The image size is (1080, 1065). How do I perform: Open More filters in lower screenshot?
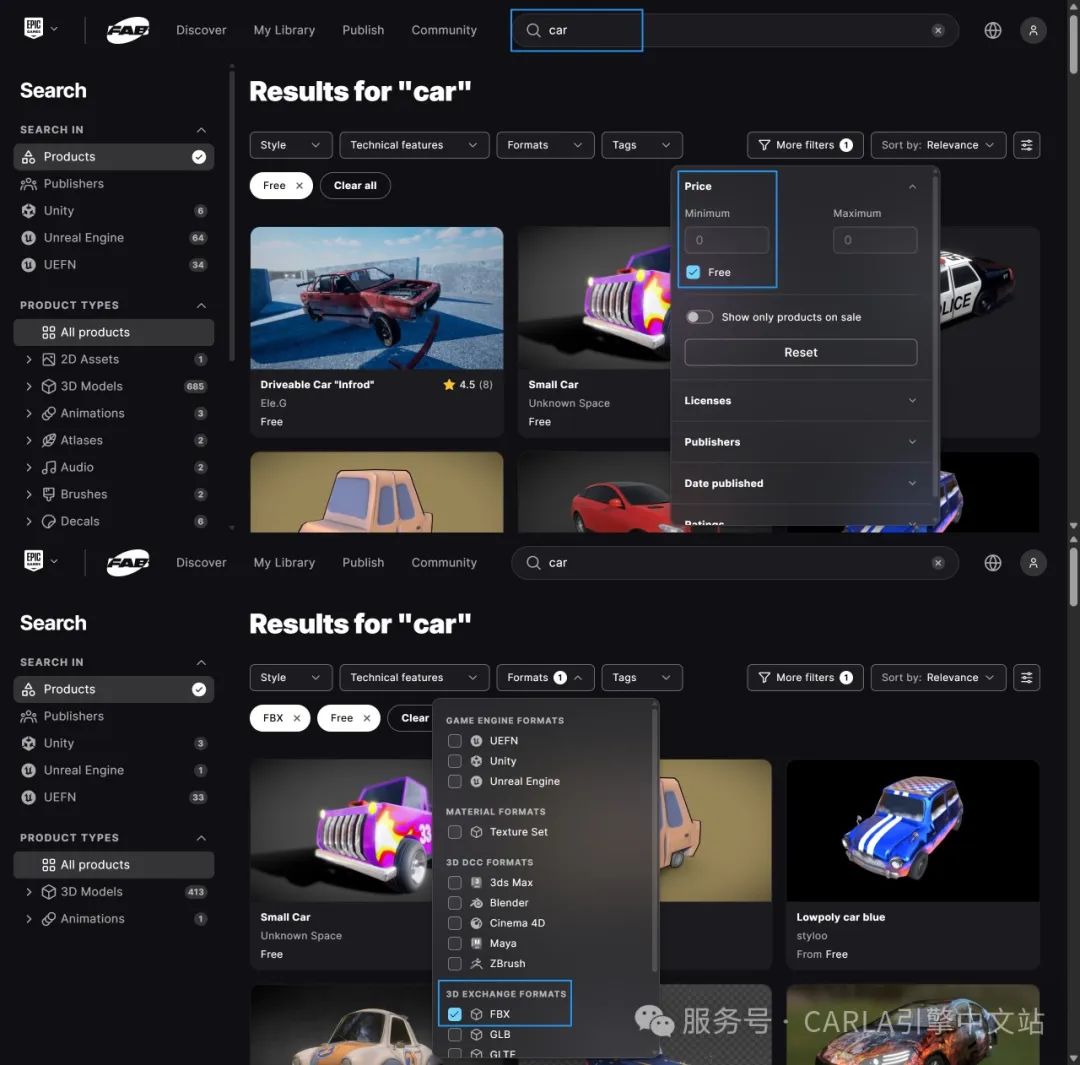[804, 677]
